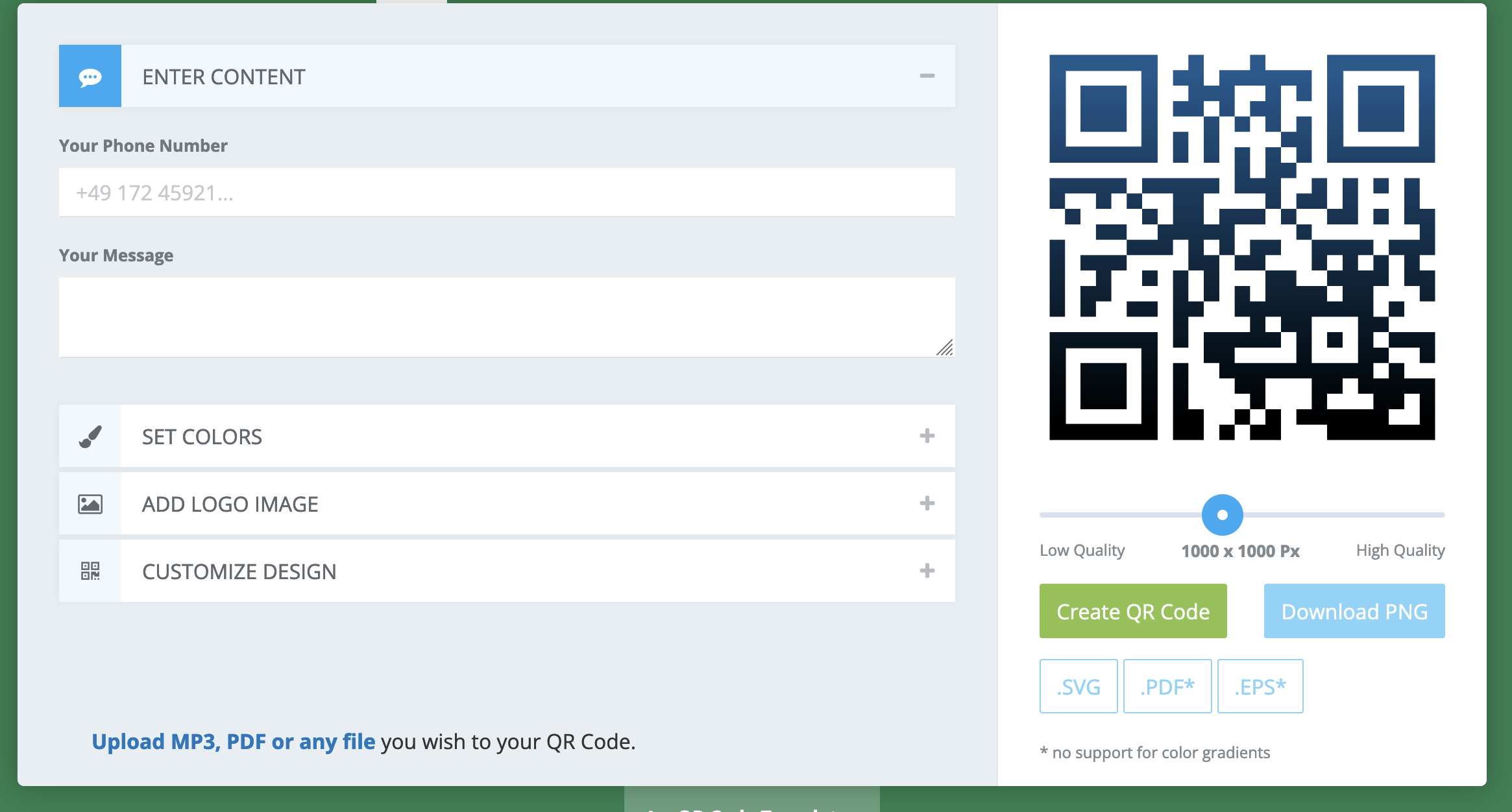This screenshot has width=1512, height=812.
Task: Open the Upload MP3, PDF or any file link
Action: [x=234, y=741]
